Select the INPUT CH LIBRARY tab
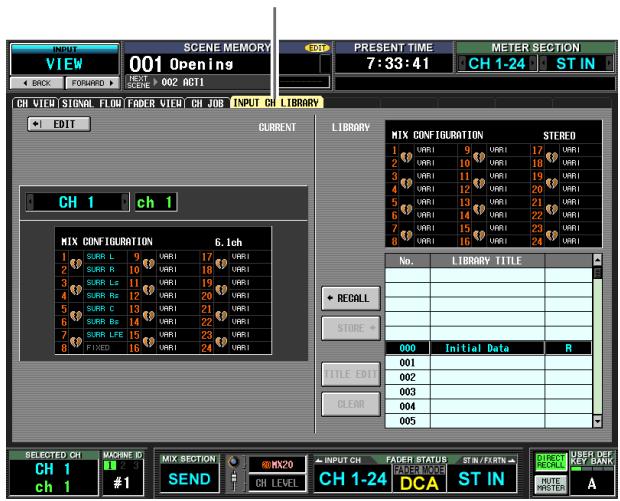Viewport: 620px width, 501px height. (x=276, y=103)
